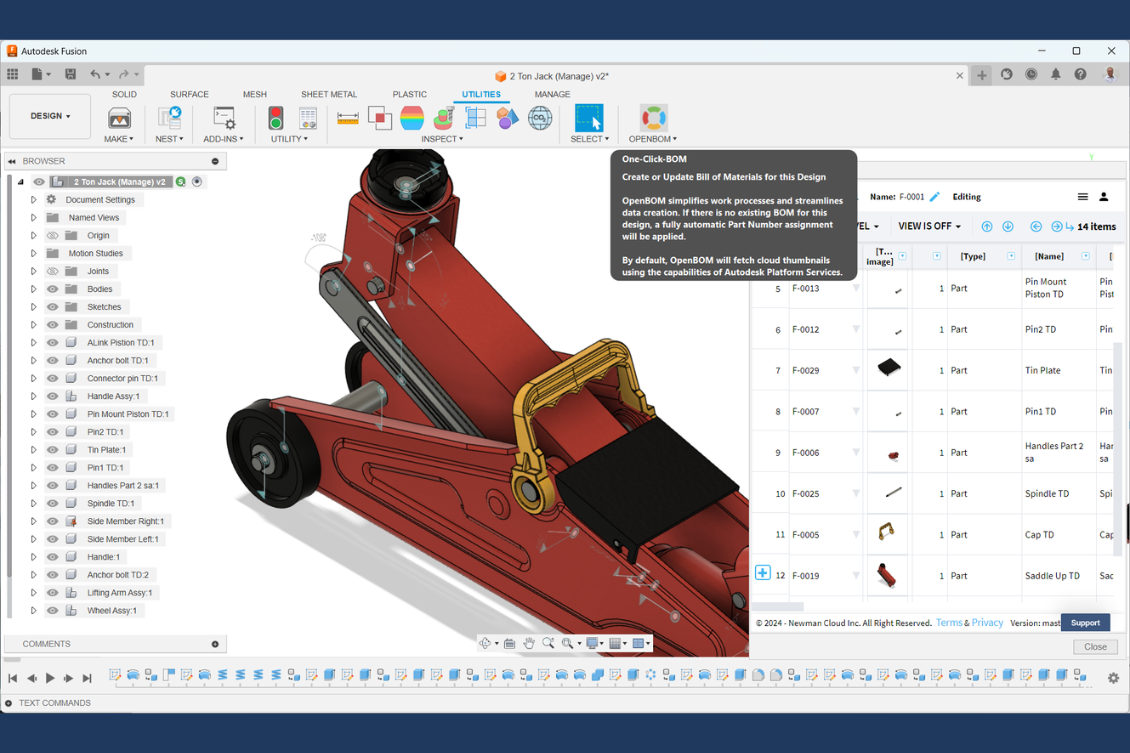This screenshot has width=1130, height=753.
Task: Open the OpenBOM hamburger menu
Action: click(1082, 197)
